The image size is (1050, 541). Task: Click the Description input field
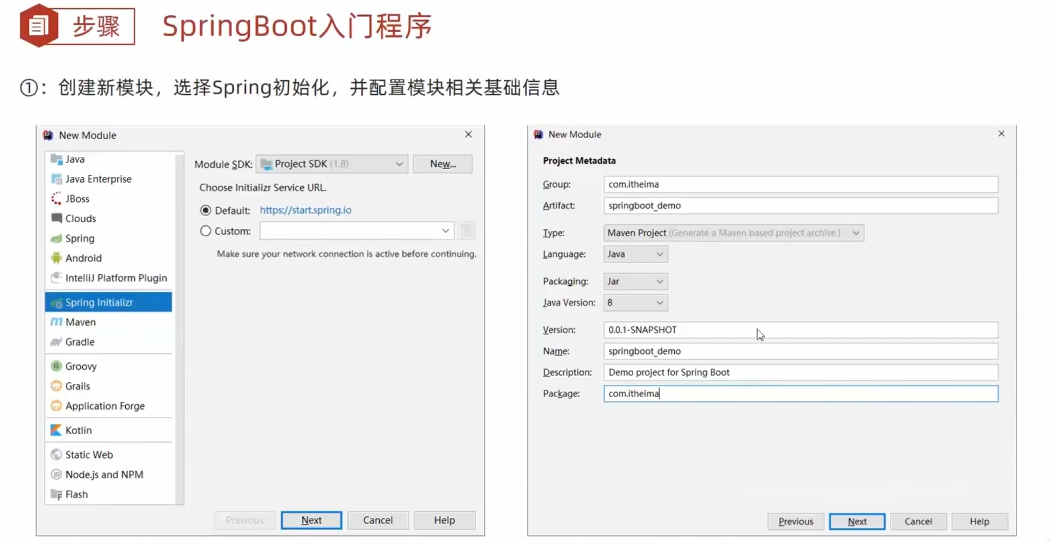[x=801, y=372]
